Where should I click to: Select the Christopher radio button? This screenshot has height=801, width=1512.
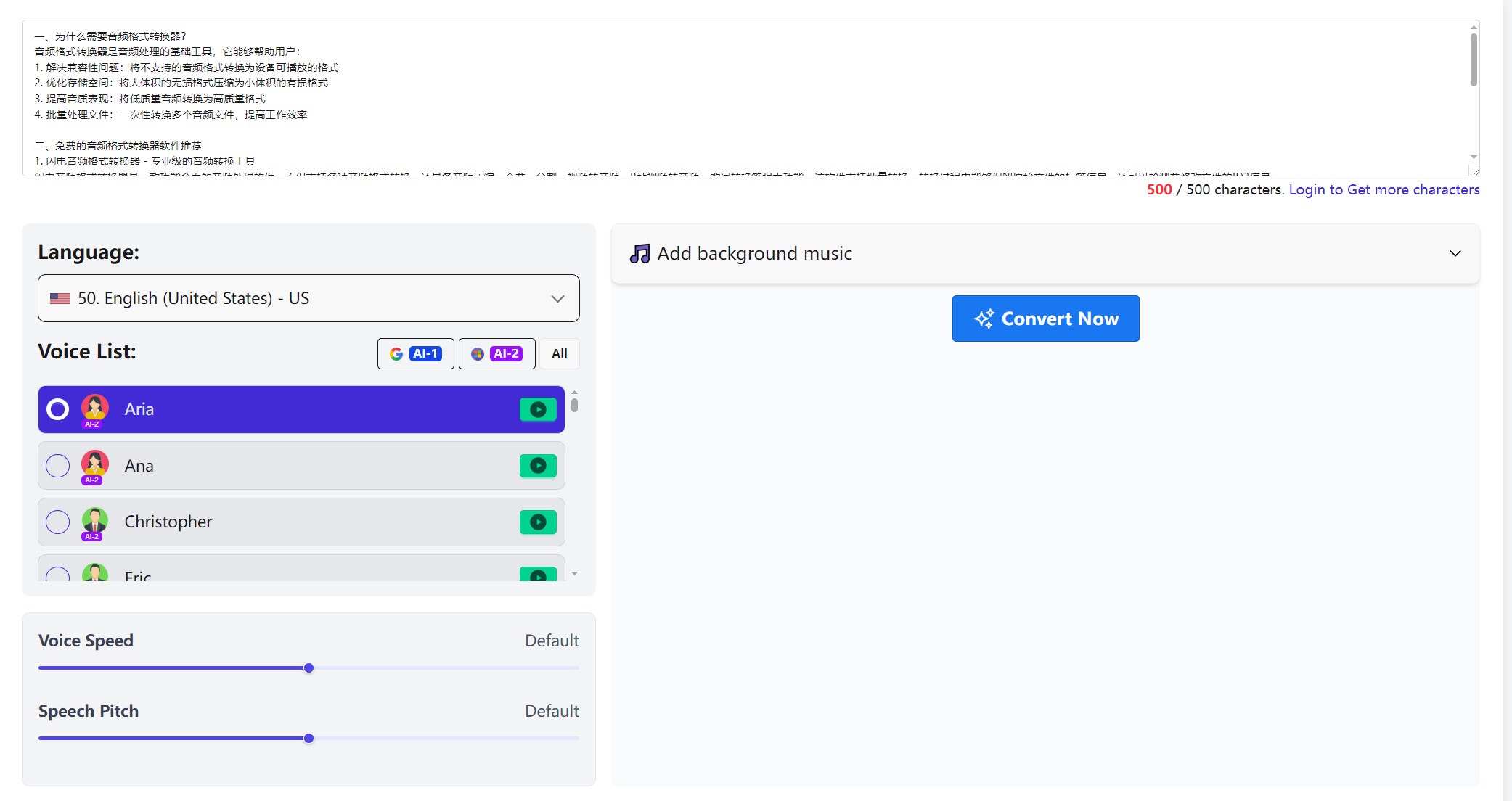pyautogui.click(x=58, y=522)
